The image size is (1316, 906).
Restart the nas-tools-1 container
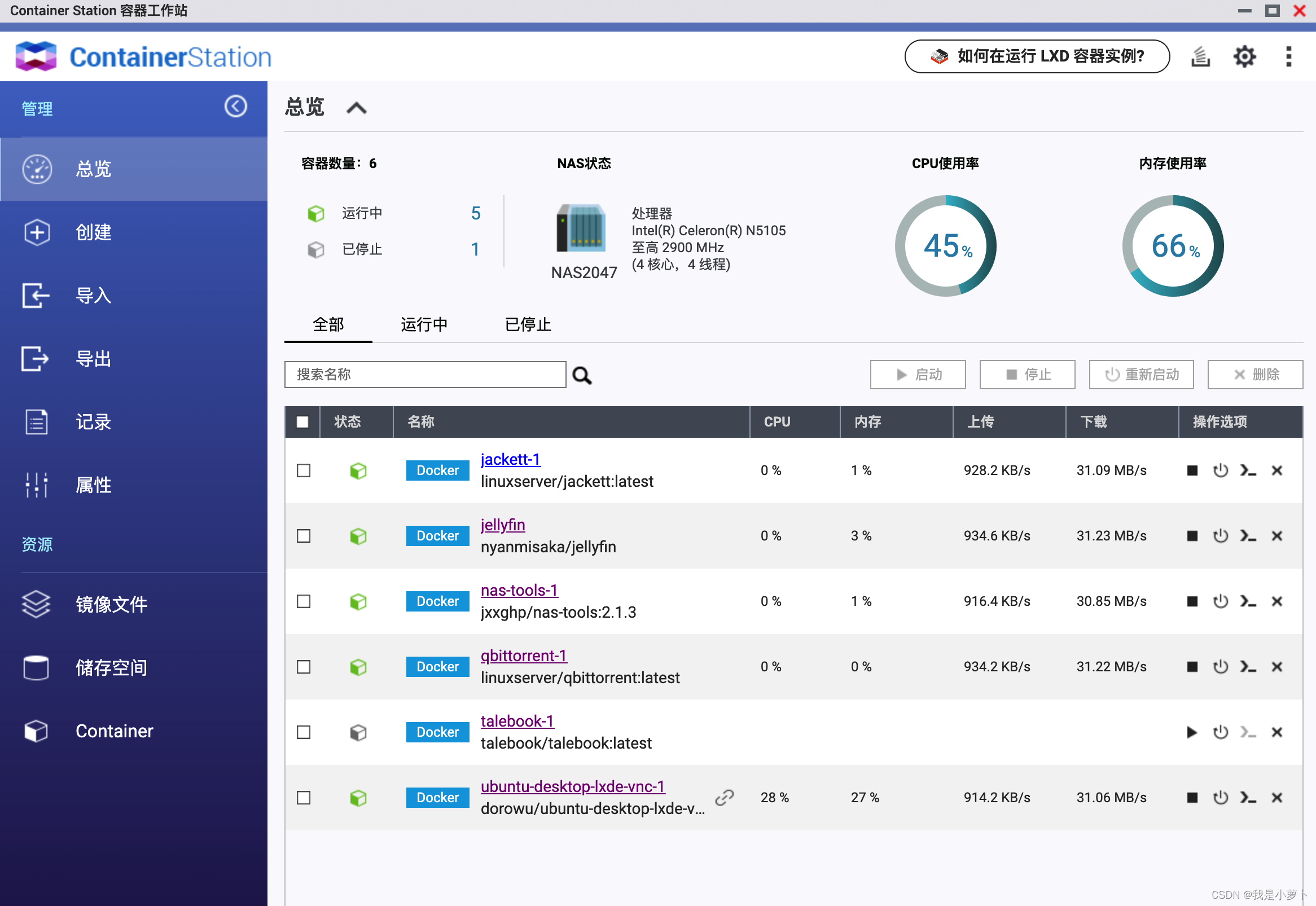coord(1220,601)
